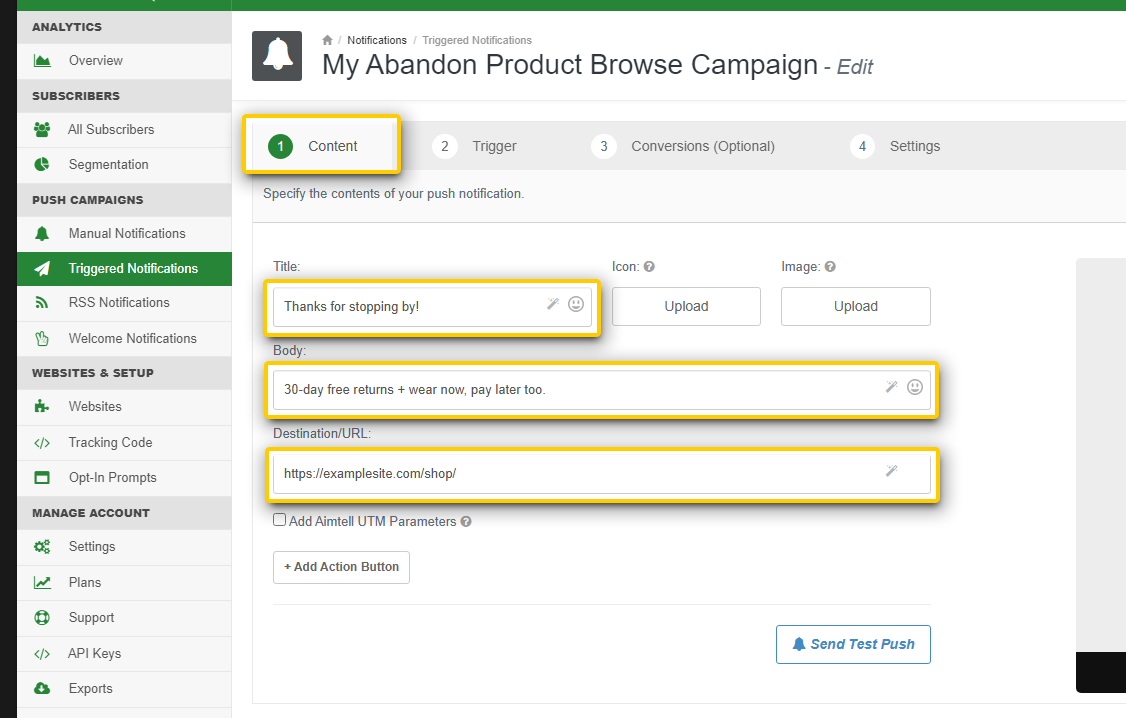Open RSS Notifications from the sidebar
The height and width of the screenshot is (718, 1126).
coord(118,302)
